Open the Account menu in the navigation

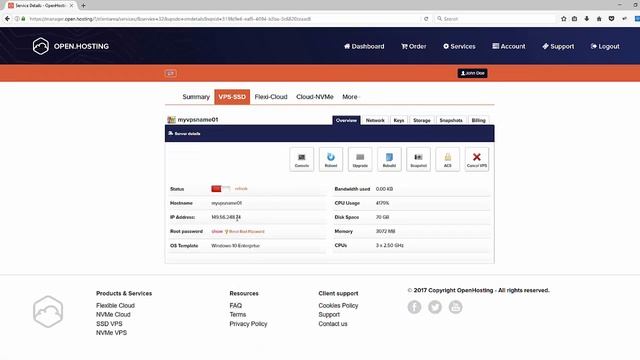(509, 47)
